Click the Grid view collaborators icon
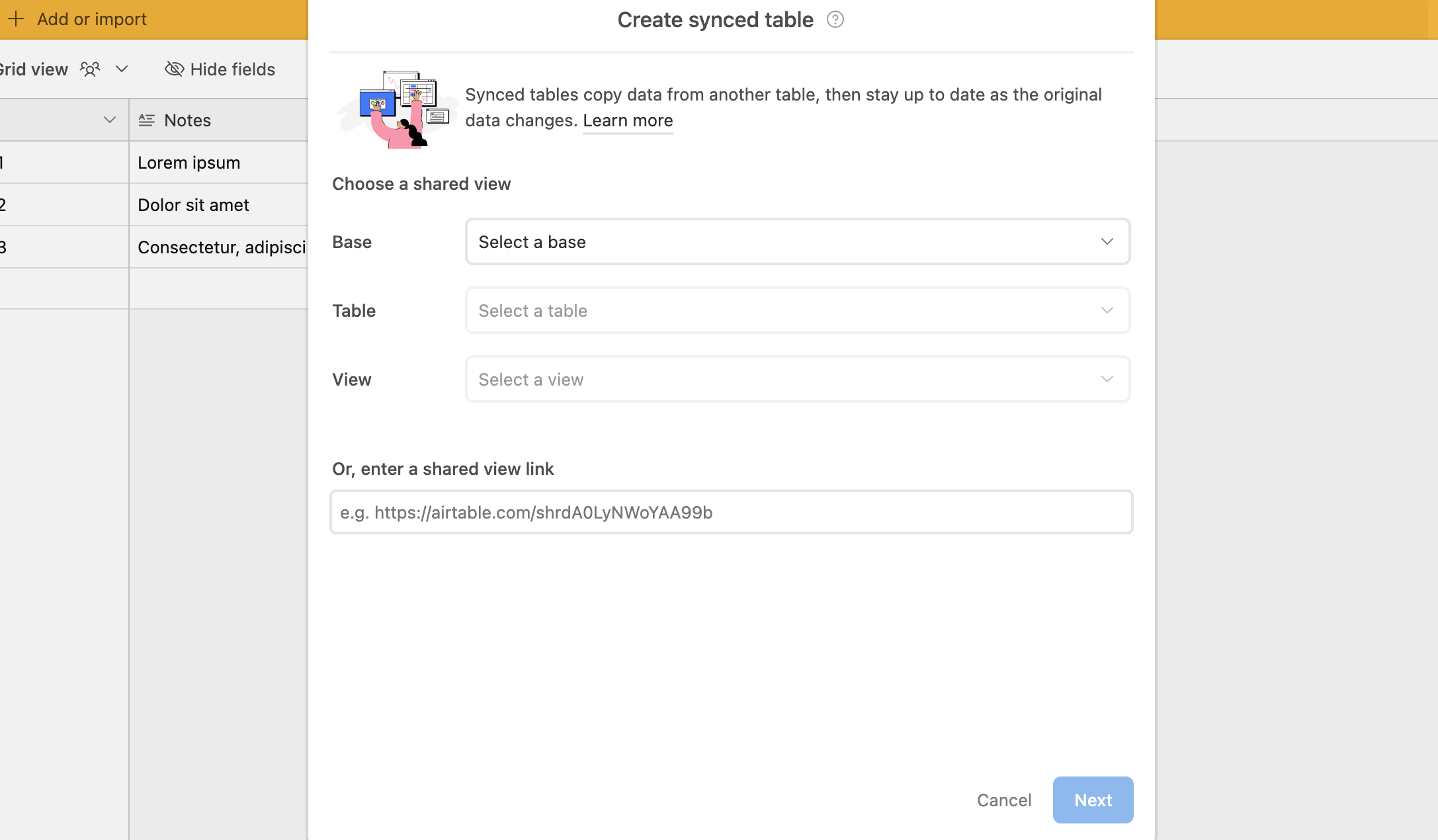 click(x=90, y=69)
